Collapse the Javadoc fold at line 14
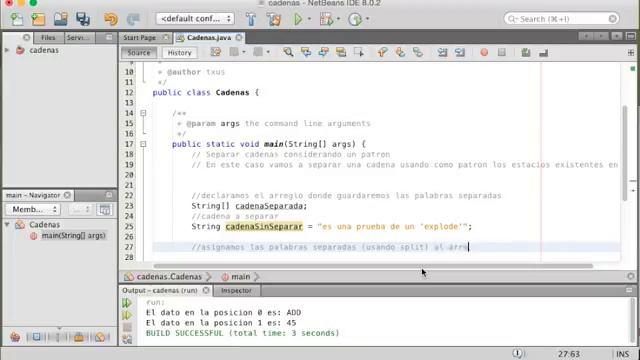The width and height of the screenshot is (640, 360). (x=143, y=113)
